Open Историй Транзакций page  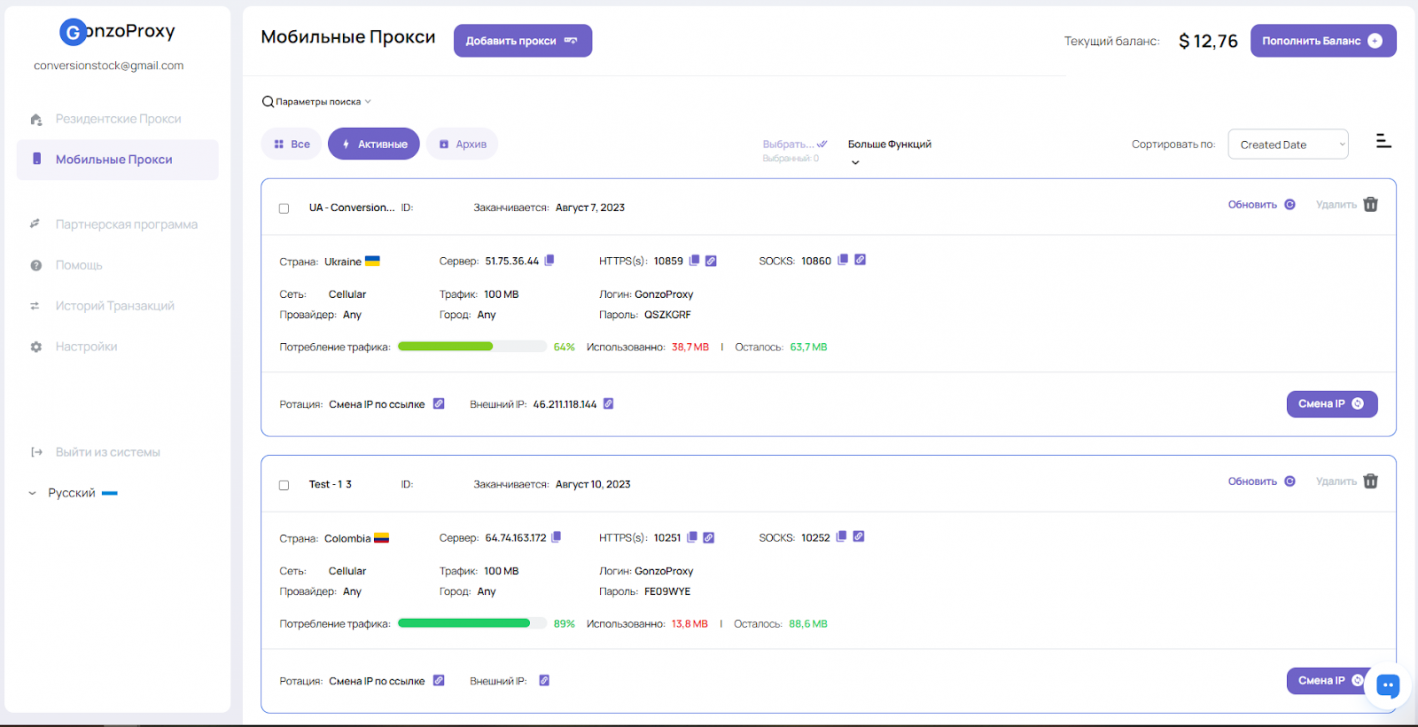(117, 306)
